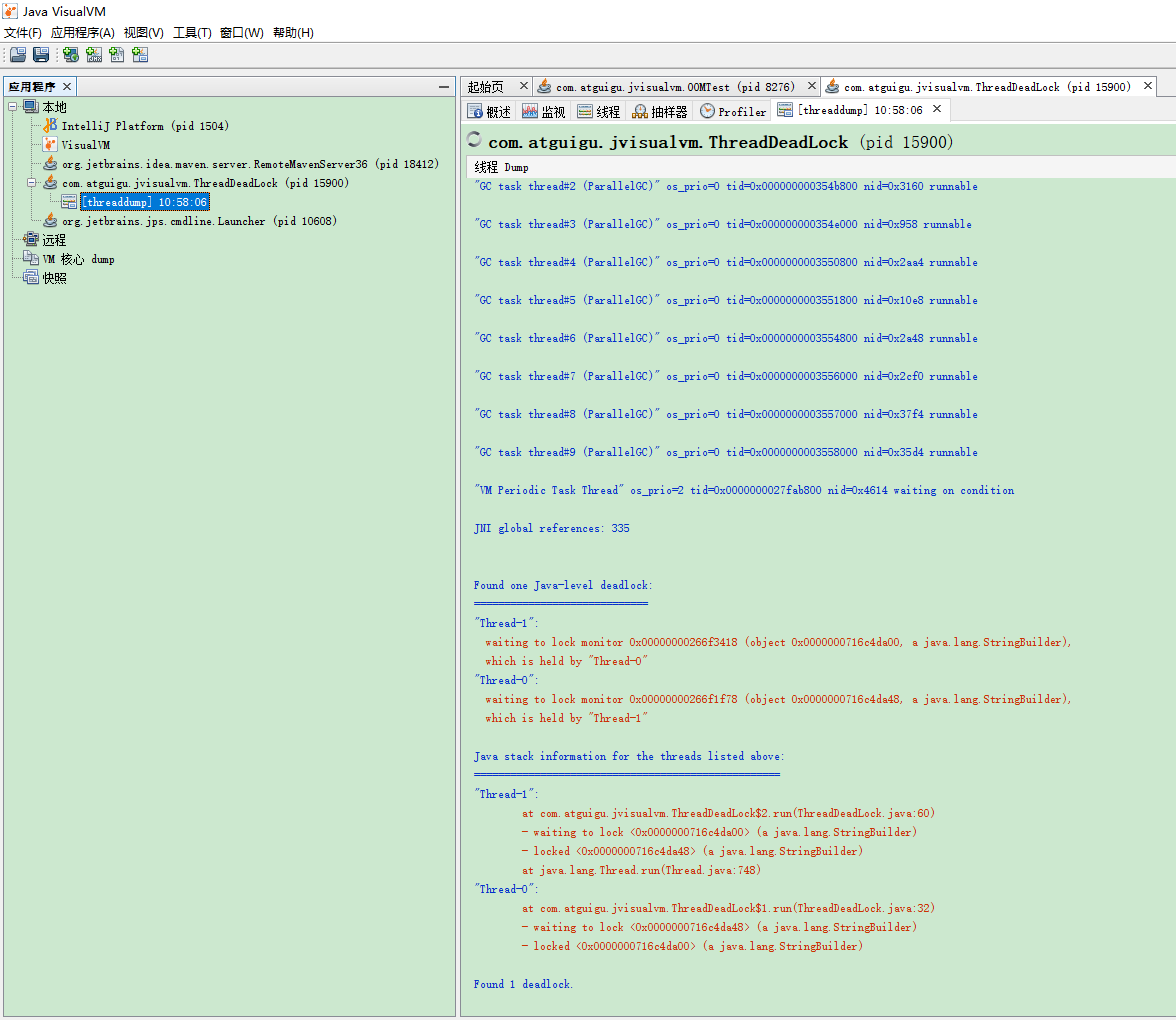Viewport: 1176px width, 1020px height.
Task: Click the 'Found one Java-level deadlock:' line
Action: pos(563,585)
